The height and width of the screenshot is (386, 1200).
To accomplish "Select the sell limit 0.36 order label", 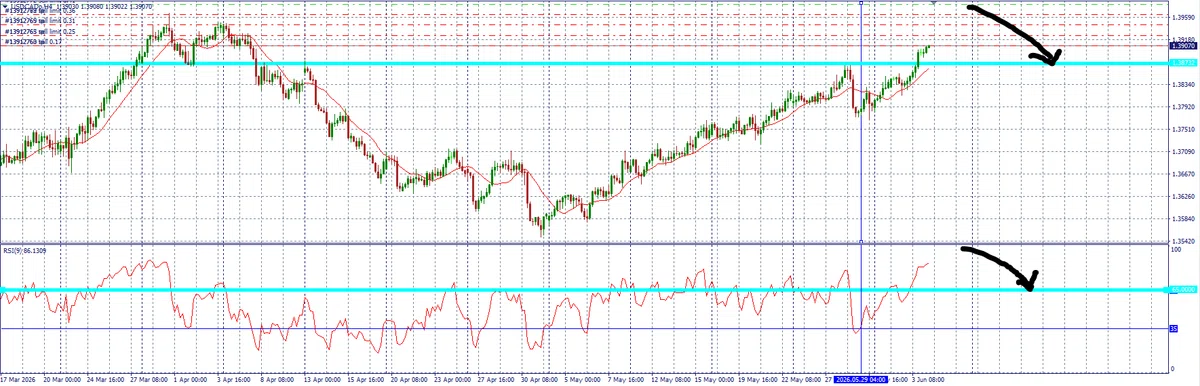I will pos(40,11).
